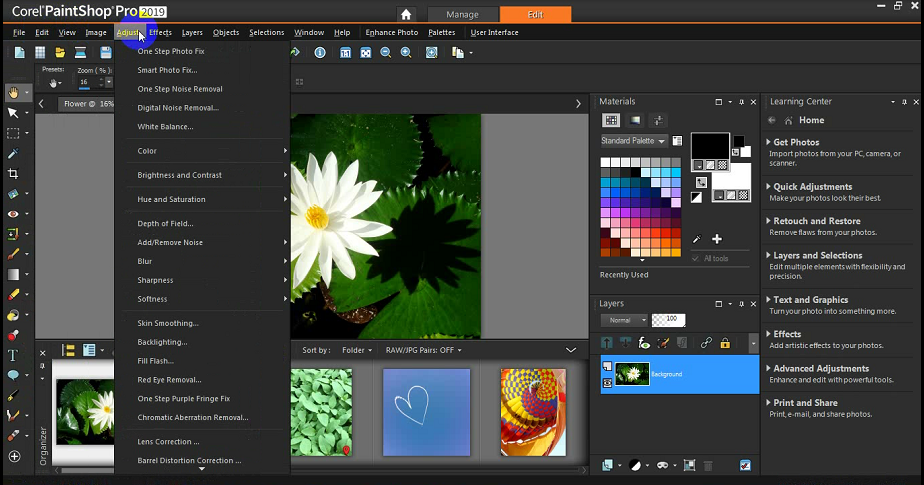Open the Text and Graphics topic

(810, 299)
